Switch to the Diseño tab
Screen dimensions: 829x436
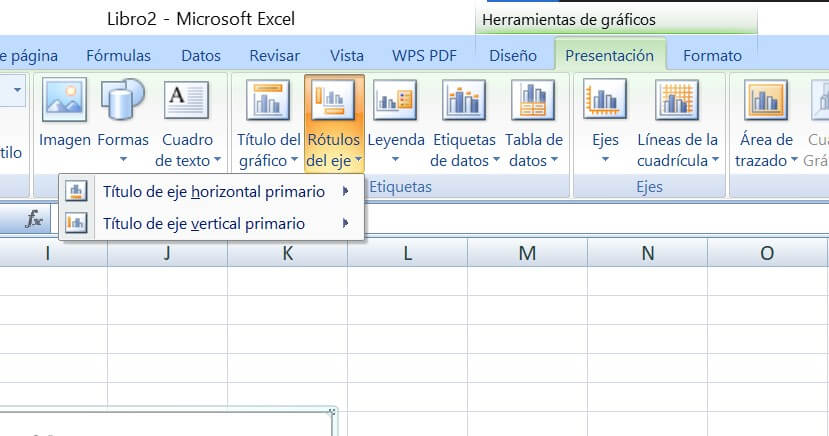pyautogui.click(x=513, y=56)
